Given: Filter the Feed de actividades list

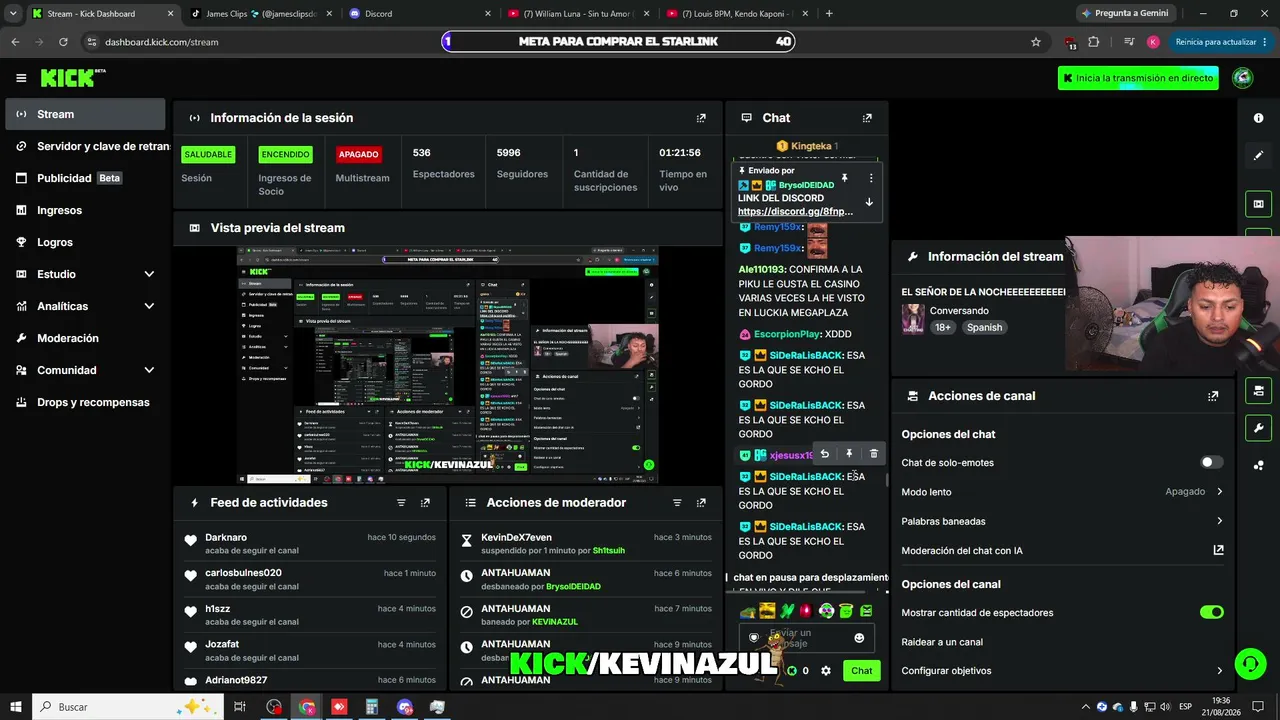Looking at the screenshot, I should 401,503.
